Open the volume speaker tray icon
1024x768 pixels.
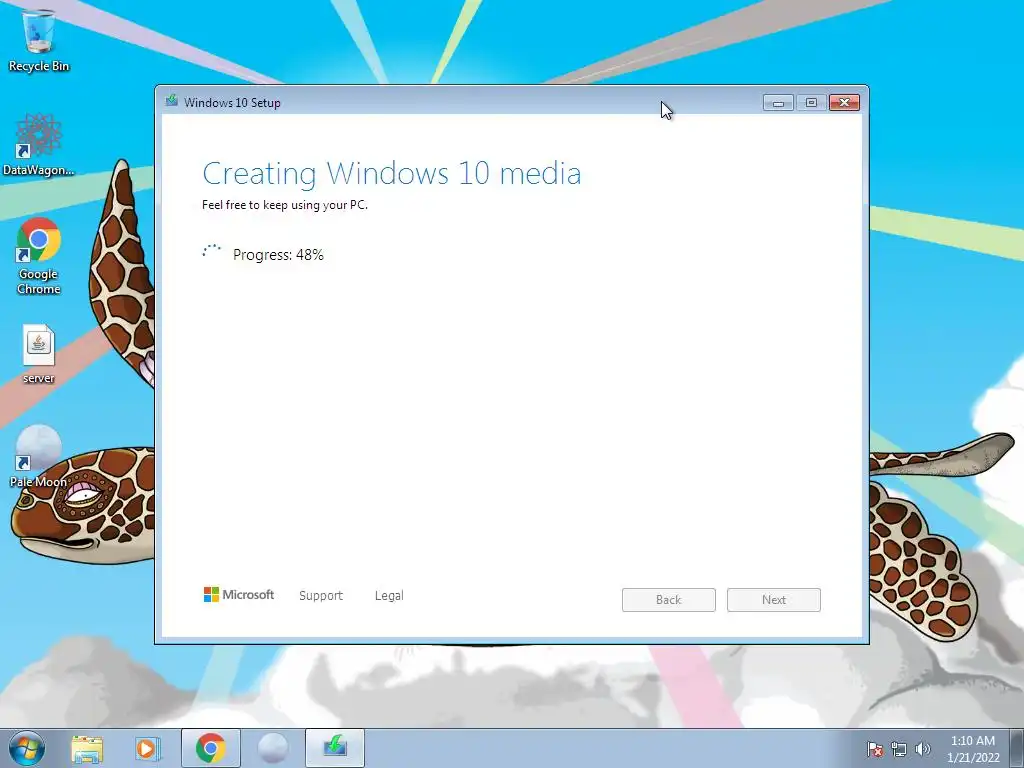click(x=922, y=749)
